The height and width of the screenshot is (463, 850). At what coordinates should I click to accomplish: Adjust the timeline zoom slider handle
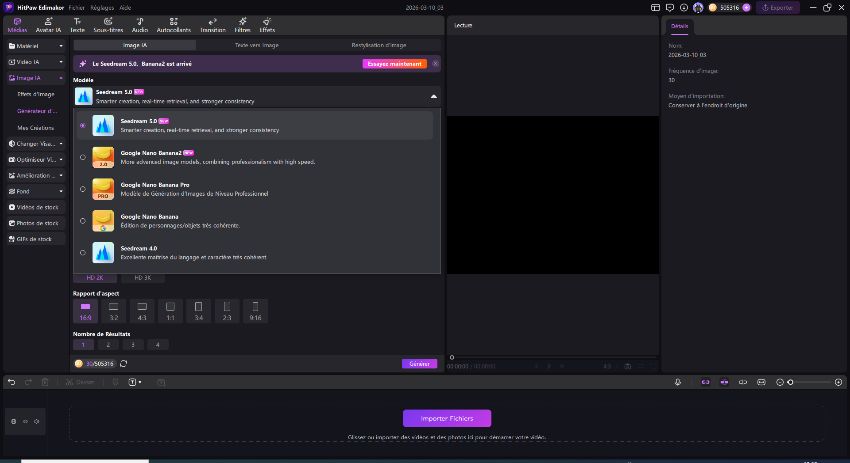tap(790, 382)
